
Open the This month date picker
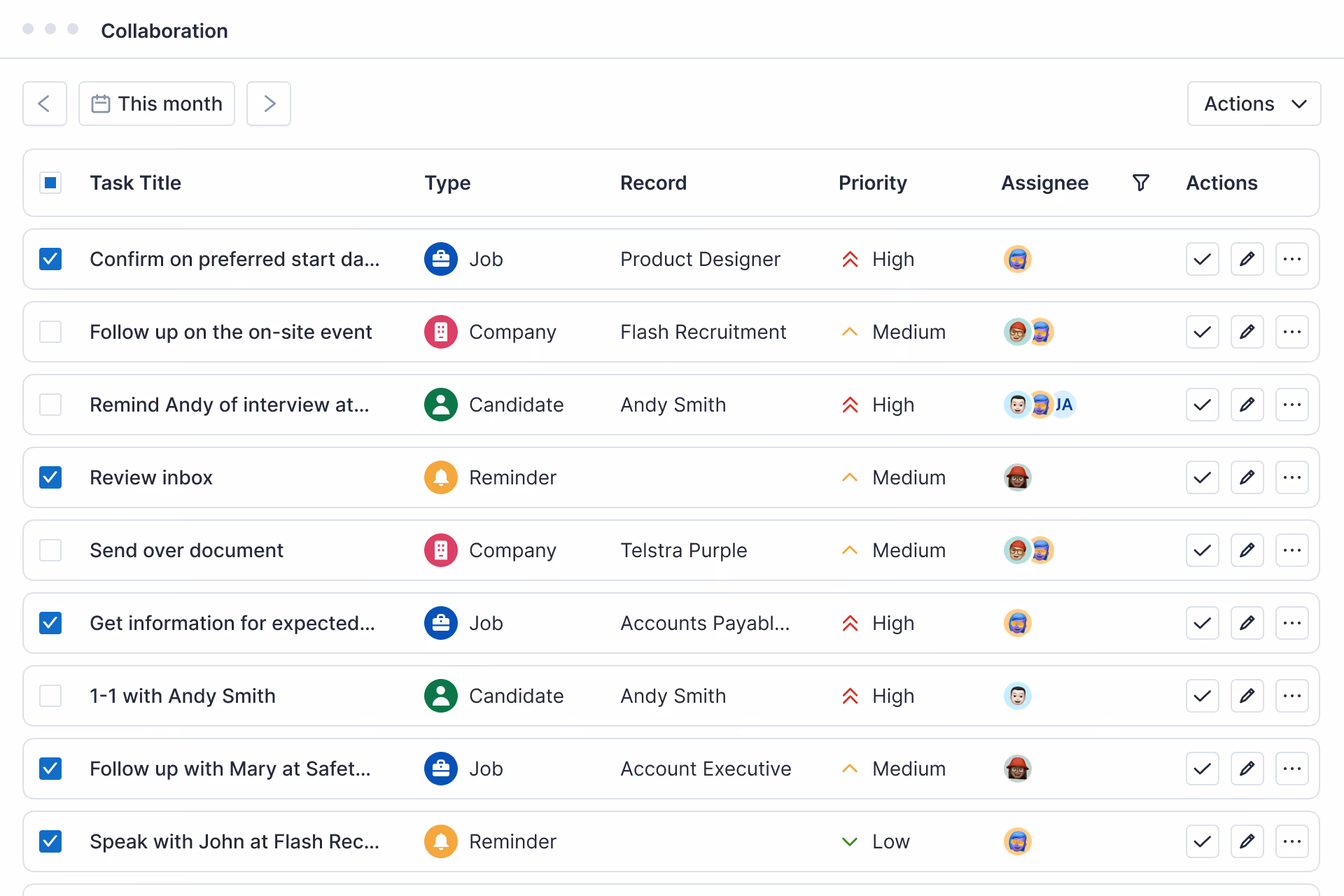(157, 104)
